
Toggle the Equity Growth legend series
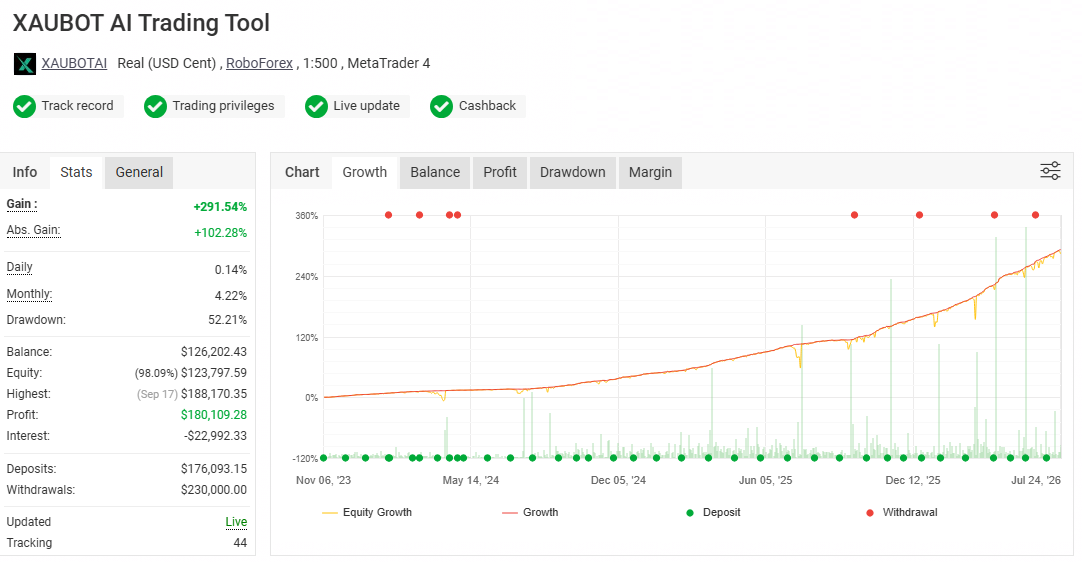click(x=367, y=512)
